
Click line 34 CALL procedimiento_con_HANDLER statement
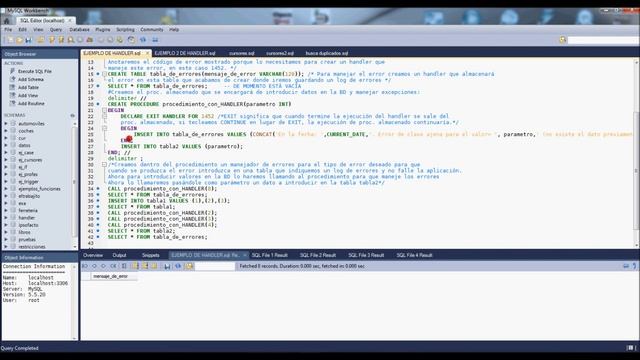point(162,189)
